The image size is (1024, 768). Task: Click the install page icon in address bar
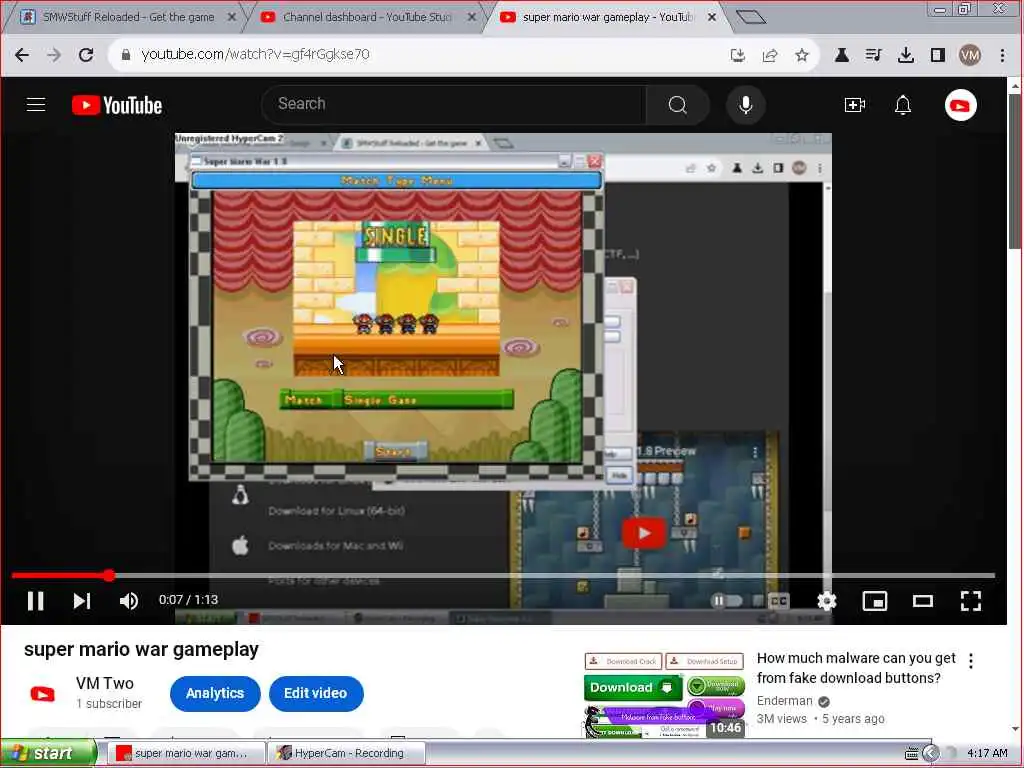pos(738,56)
